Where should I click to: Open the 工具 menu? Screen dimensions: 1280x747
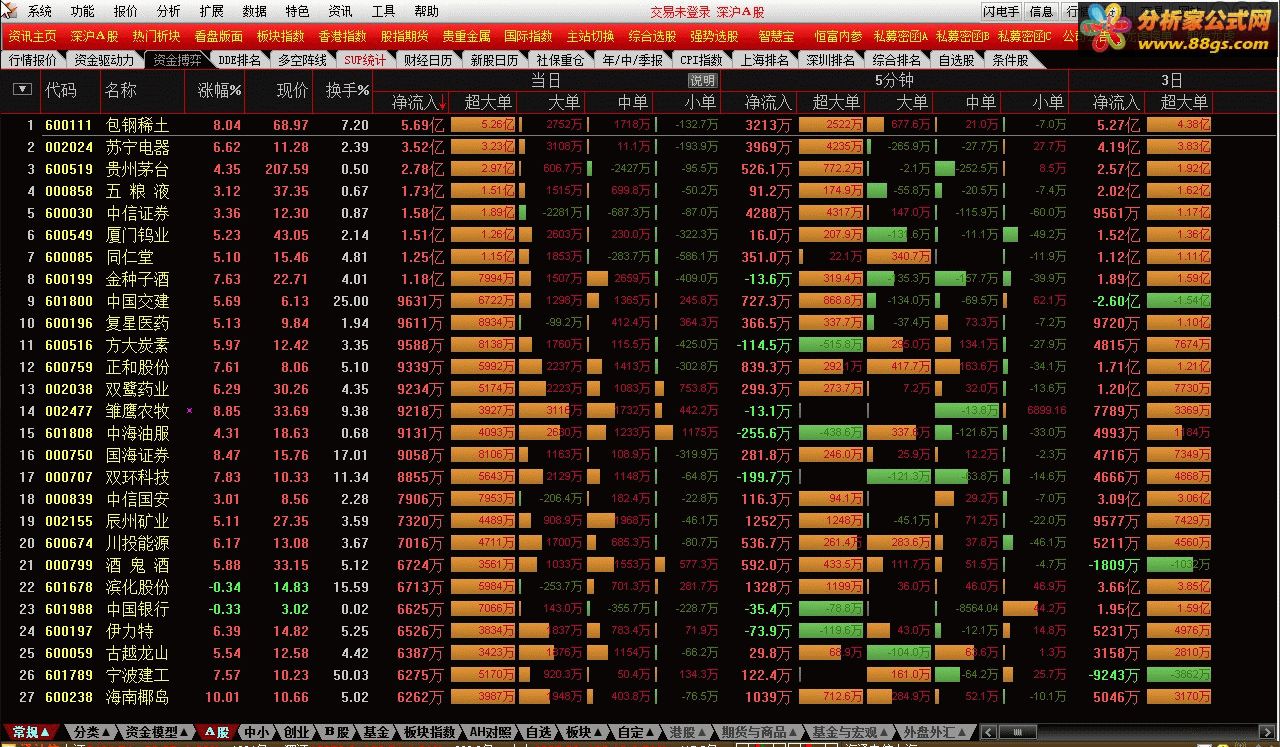[383, 11]
